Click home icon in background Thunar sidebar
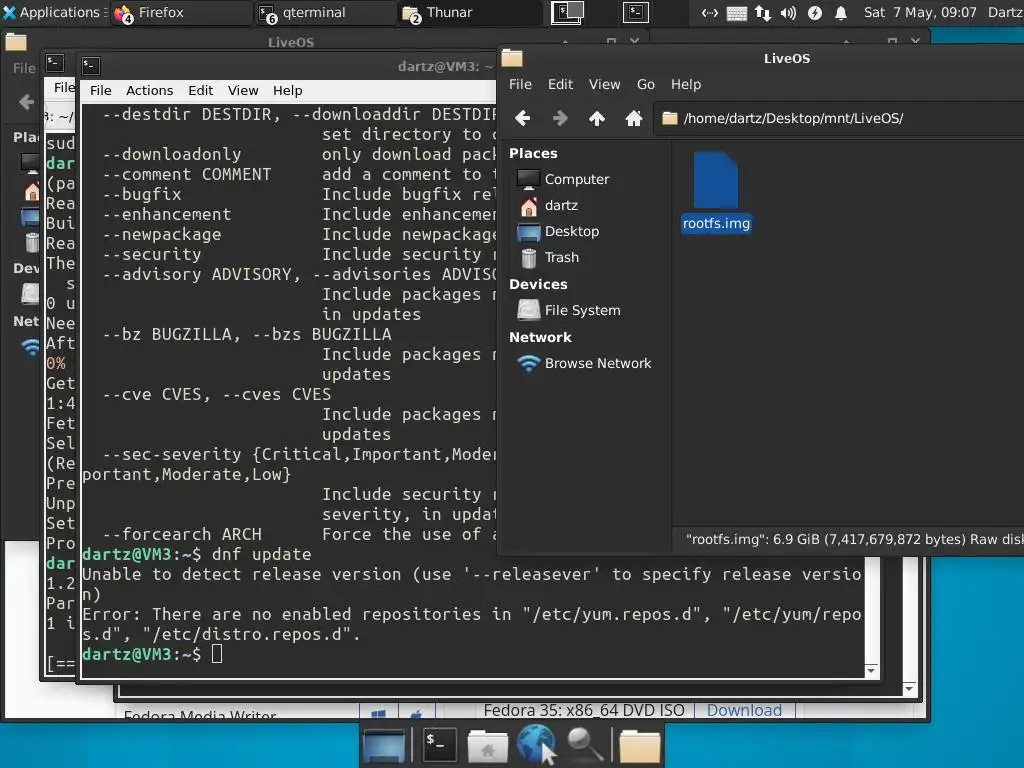Screen dimensions: 1024x768 coord(31,191)
